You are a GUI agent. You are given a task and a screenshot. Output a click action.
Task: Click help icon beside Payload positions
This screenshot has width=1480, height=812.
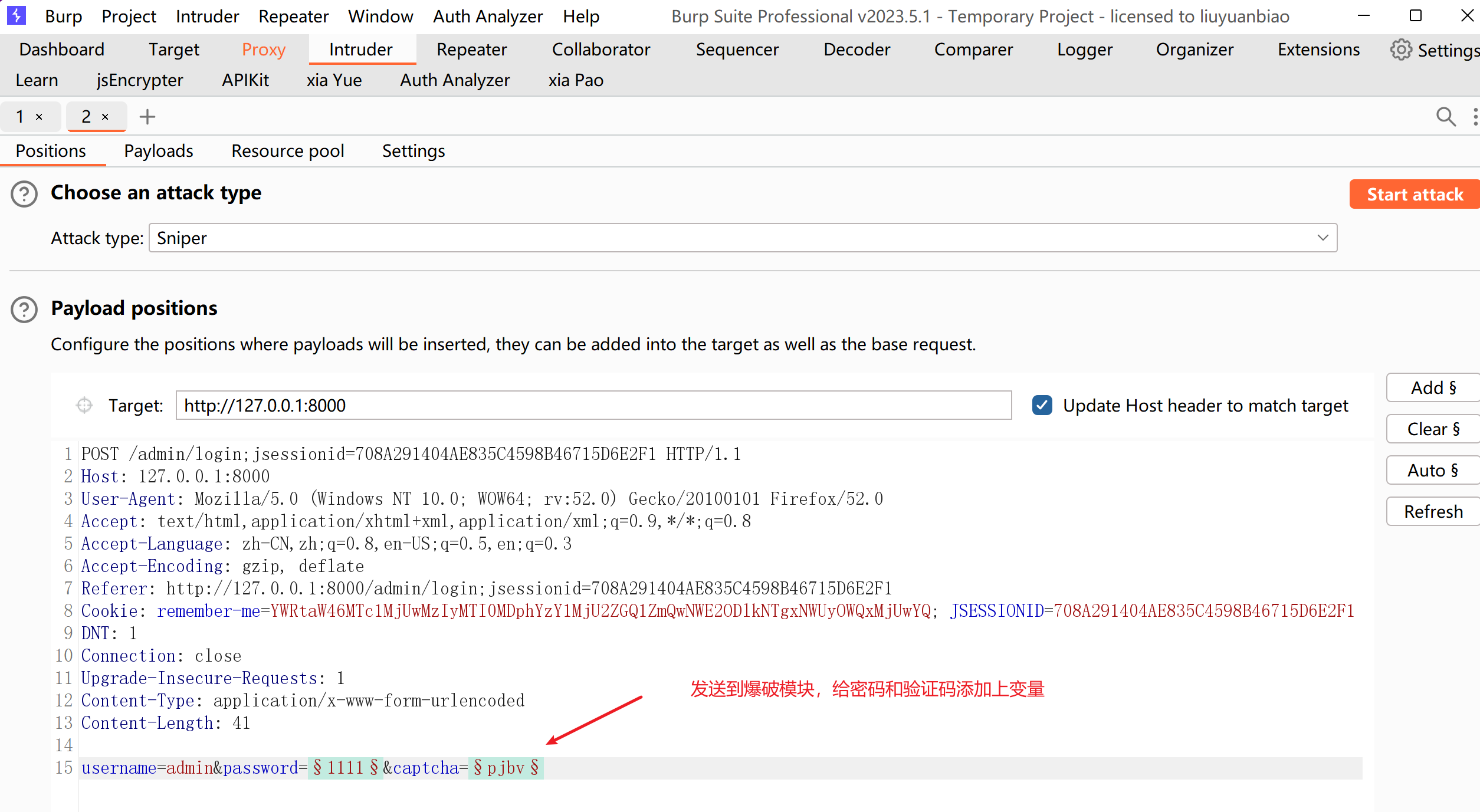pos(24,310)
